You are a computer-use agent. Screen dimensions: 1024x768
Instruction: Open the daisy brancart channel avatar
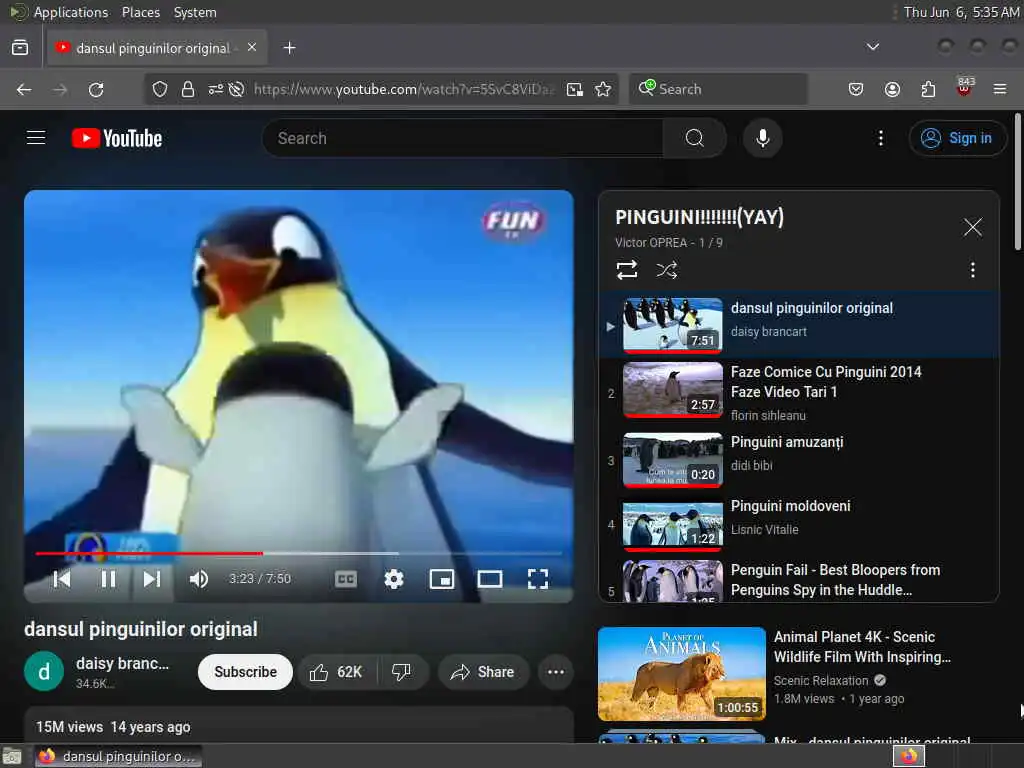tap(44, 671)
